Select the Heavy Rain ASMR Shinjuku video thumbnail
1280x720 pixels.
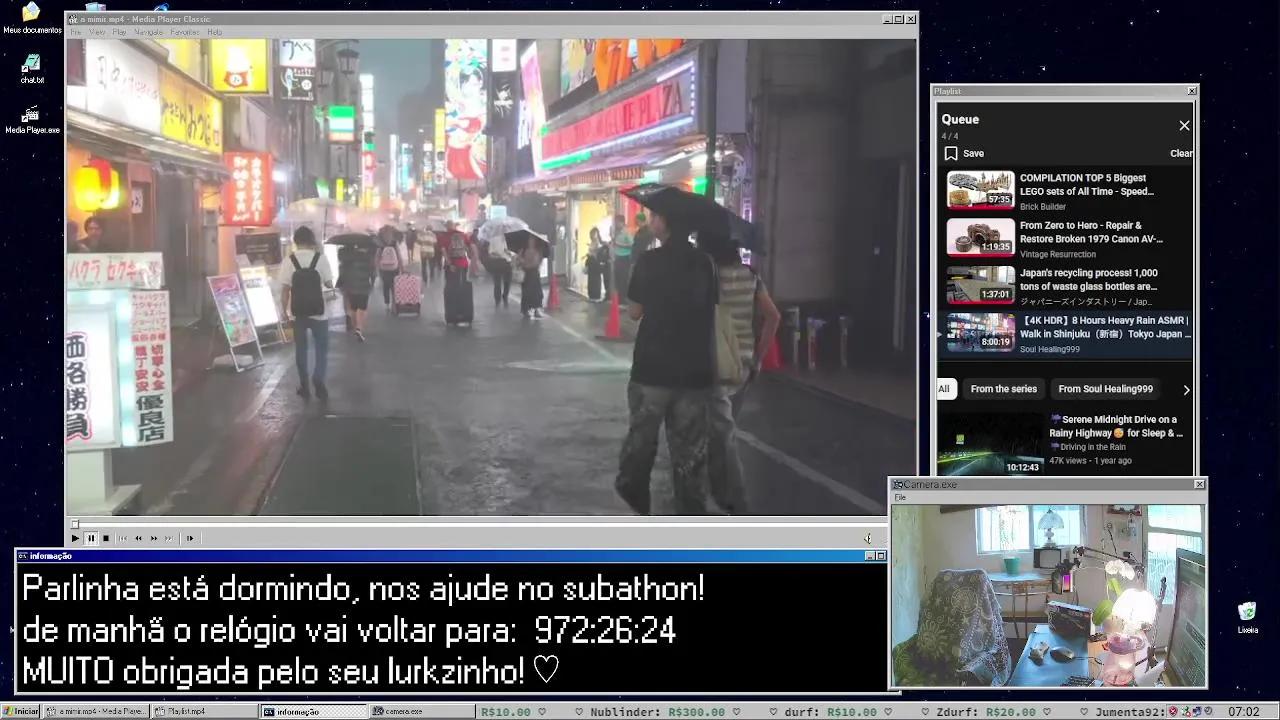click(x=981, y=333)
